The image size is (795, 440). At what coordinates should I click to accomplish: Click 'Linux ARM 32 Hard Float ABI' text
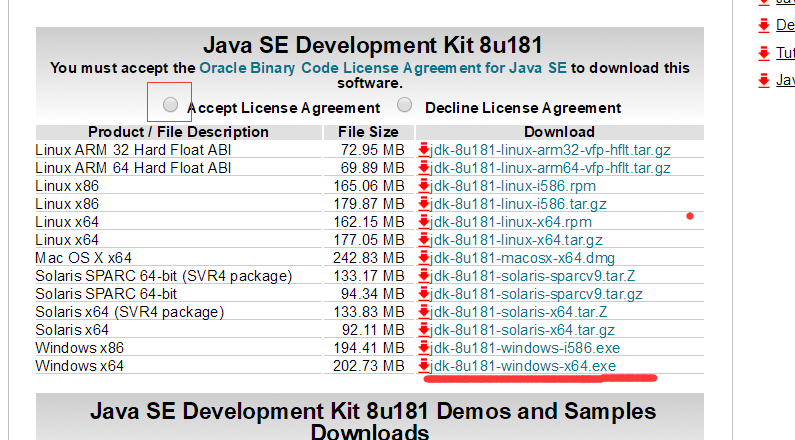coord(133,150)
